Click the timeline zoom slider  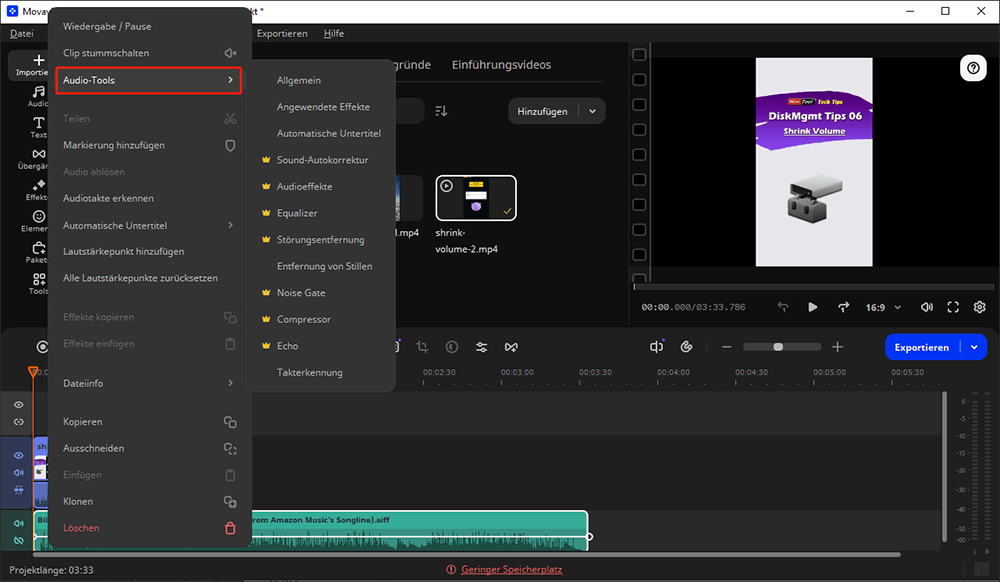click(778, 347)
